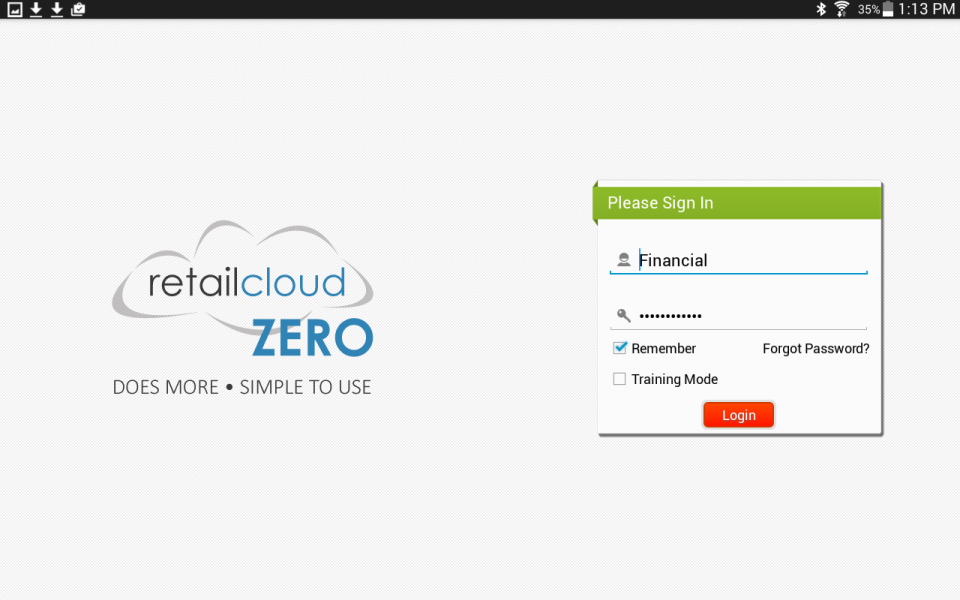This screenshot has width=960, height=600.
Task: Click the battery indicator showing 35%
Action: coord(871,9)
